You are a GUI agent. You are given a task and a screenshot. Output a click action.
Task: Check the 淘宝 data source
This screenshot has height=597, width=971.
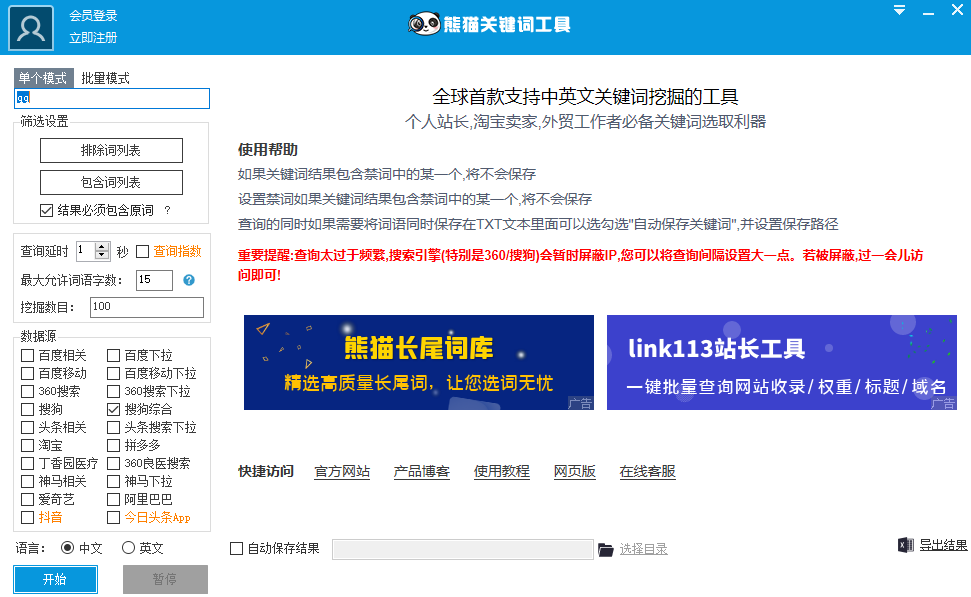pos(27,445)
